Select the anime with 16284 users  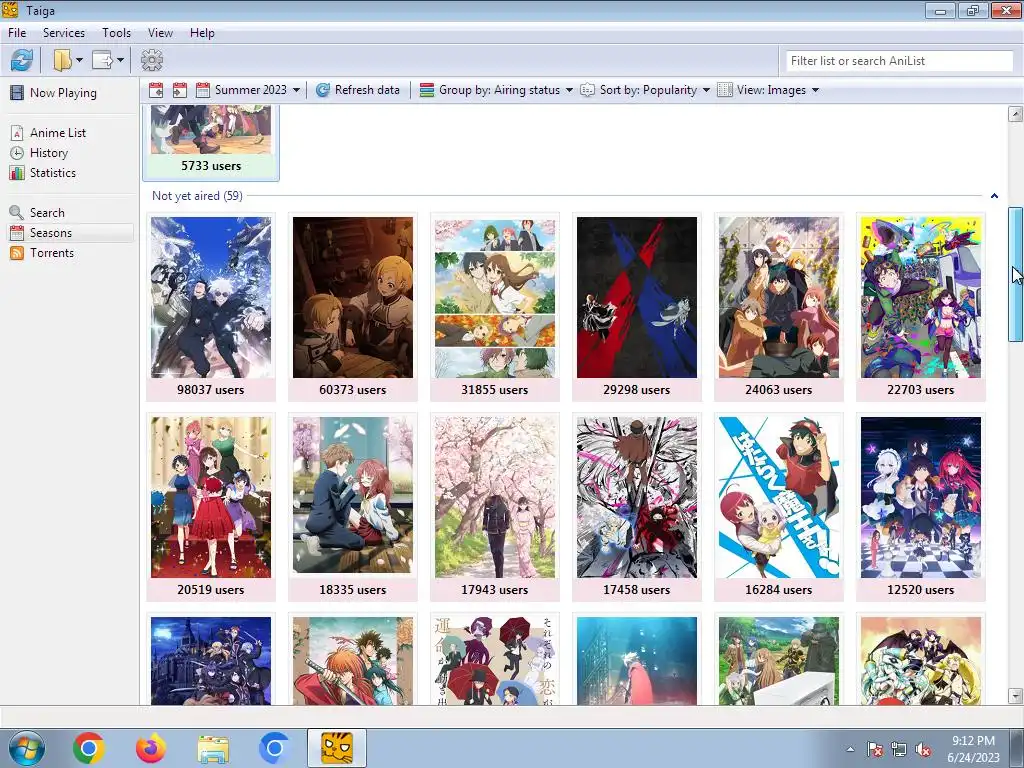[x=778, y=507]
